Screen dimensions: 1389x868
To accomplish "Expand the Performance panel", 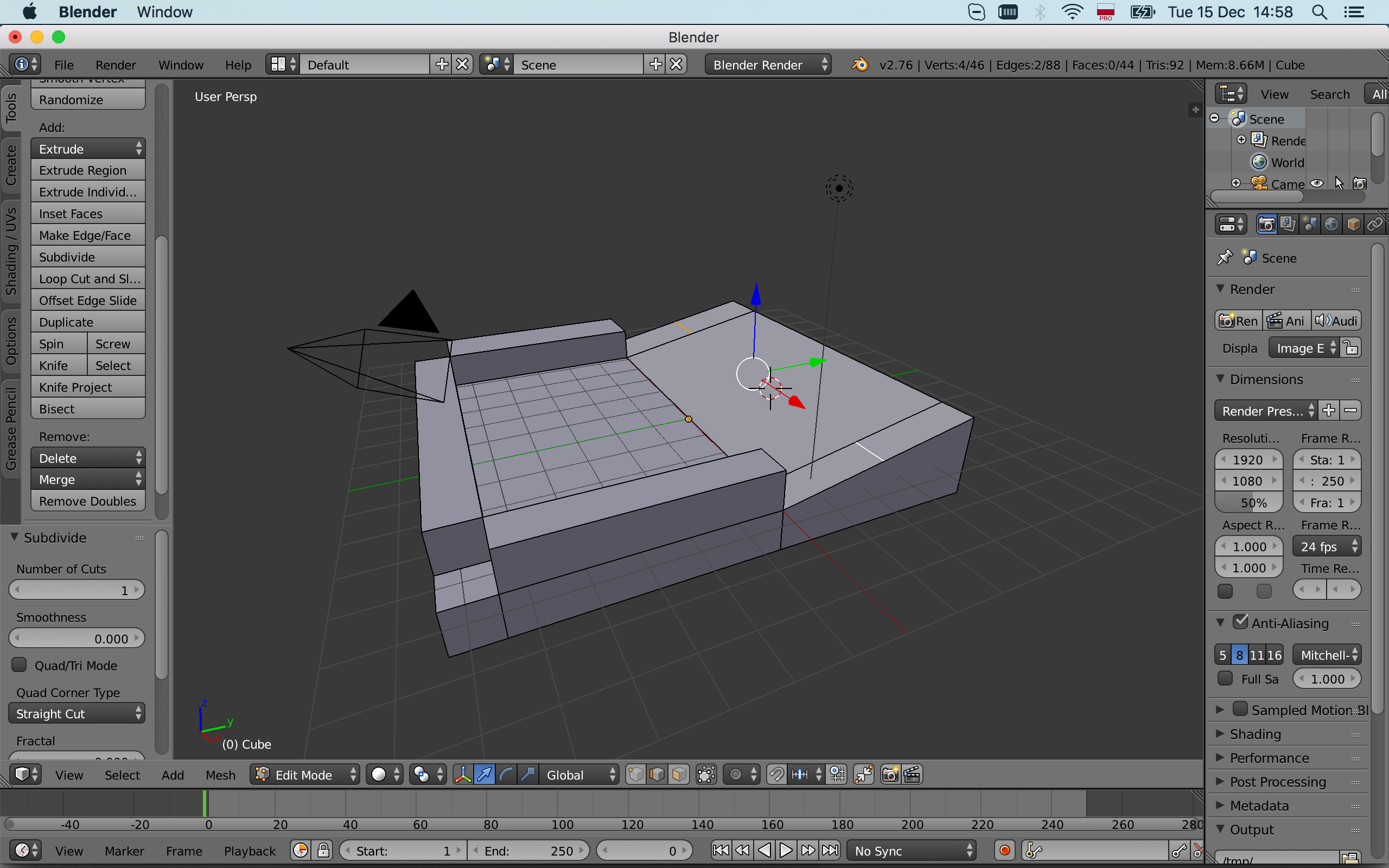I will tap(1269, 758).
